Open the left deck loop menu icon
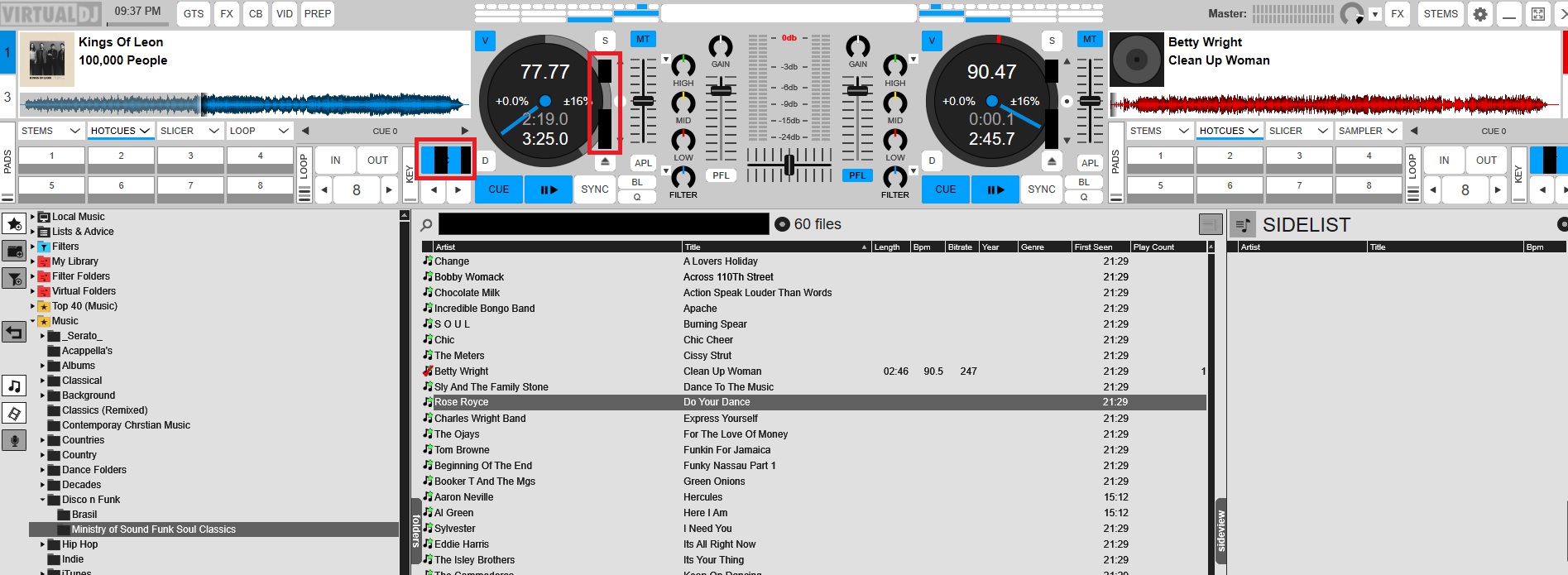Viewport: 1568px width, 575px height. 304,194
